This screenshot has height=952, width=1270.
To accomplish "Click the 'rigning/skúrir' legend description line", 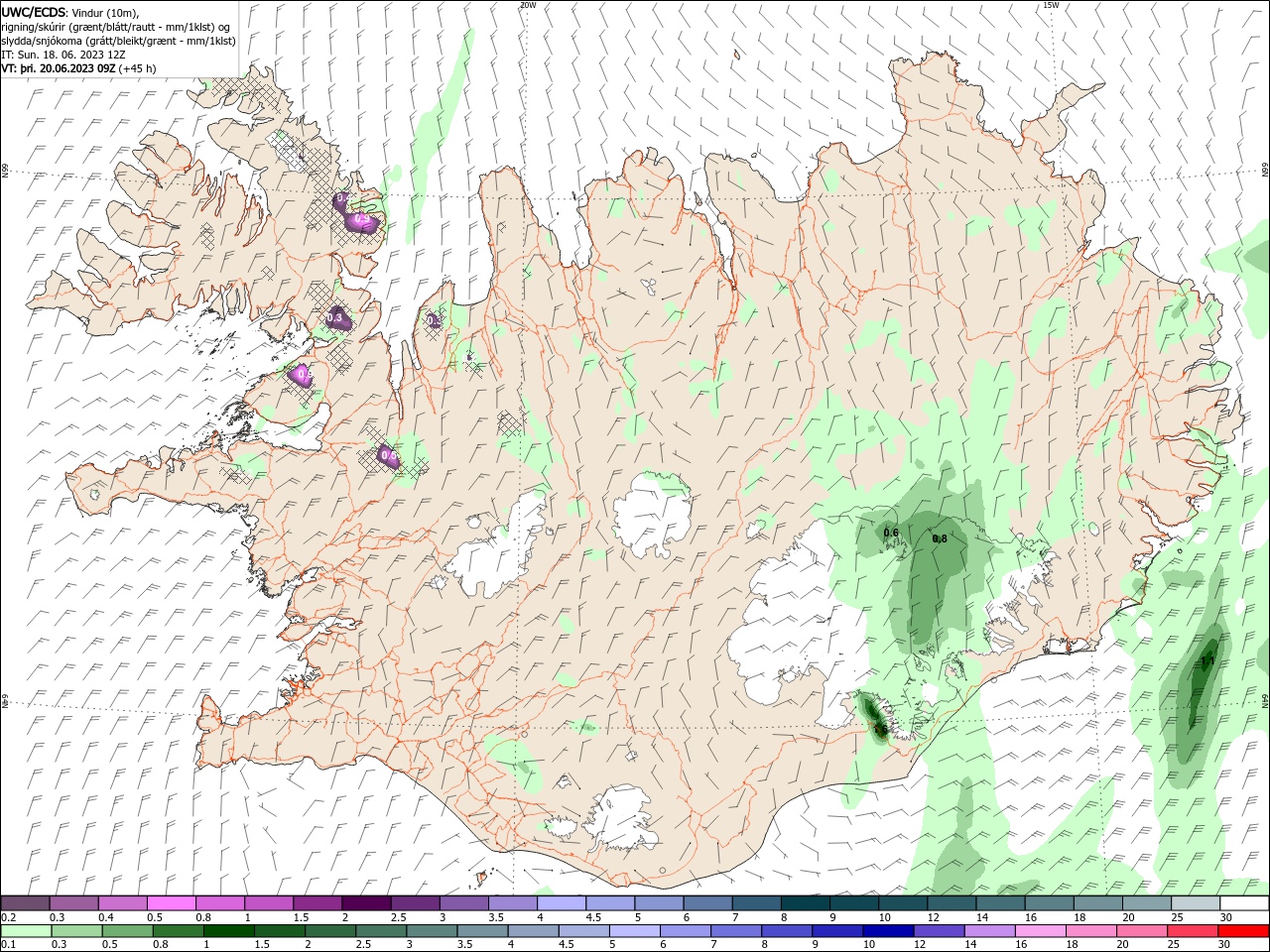I will tap(116, 26).
